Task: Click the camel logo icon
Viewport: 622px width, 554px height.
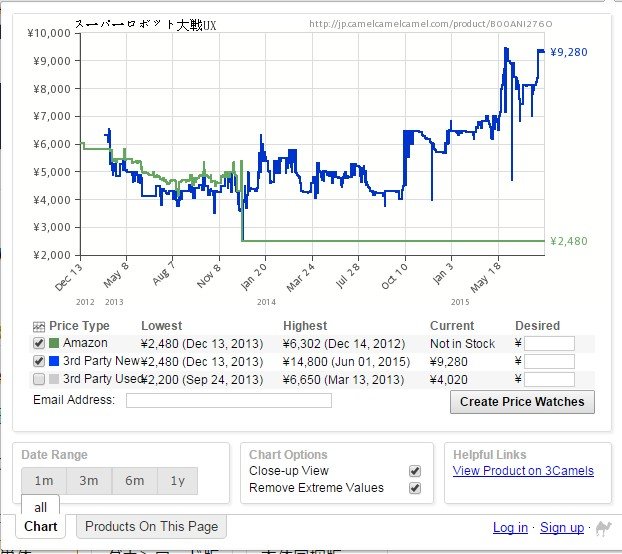Action: pyautogui.click(x=603, y=527)
